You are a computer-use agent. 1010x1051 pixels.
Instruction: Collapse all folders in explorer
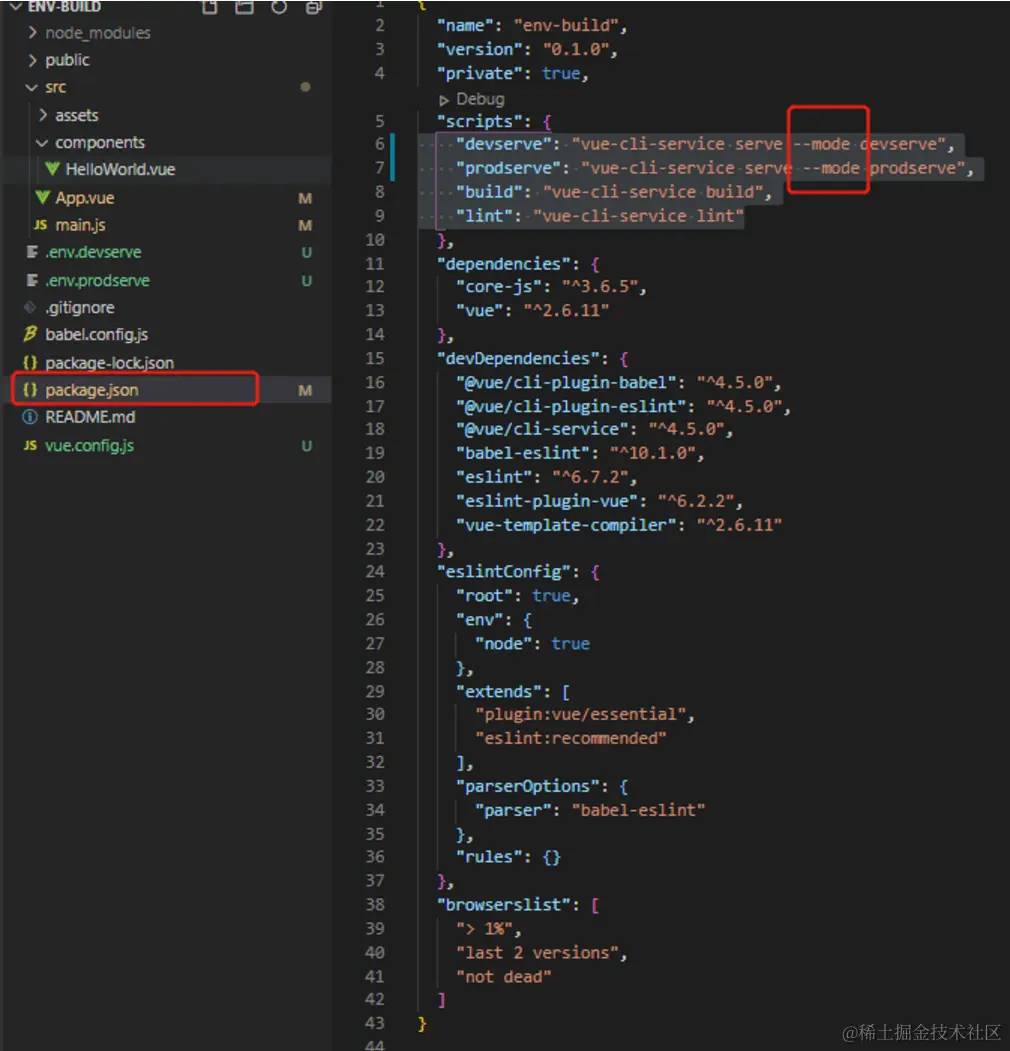[x=314, y=7]
